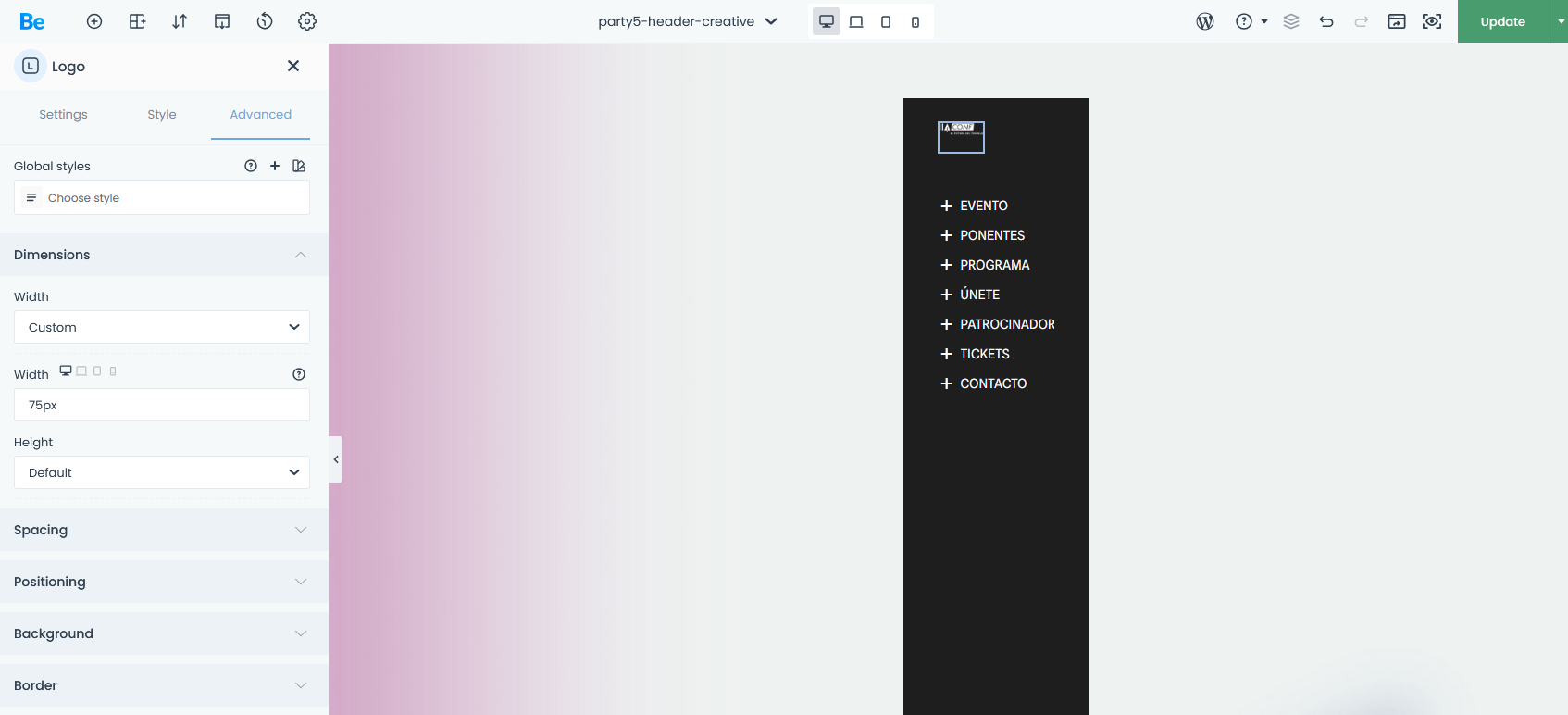Click the PROGRAMA menu link

coord(994,265)
